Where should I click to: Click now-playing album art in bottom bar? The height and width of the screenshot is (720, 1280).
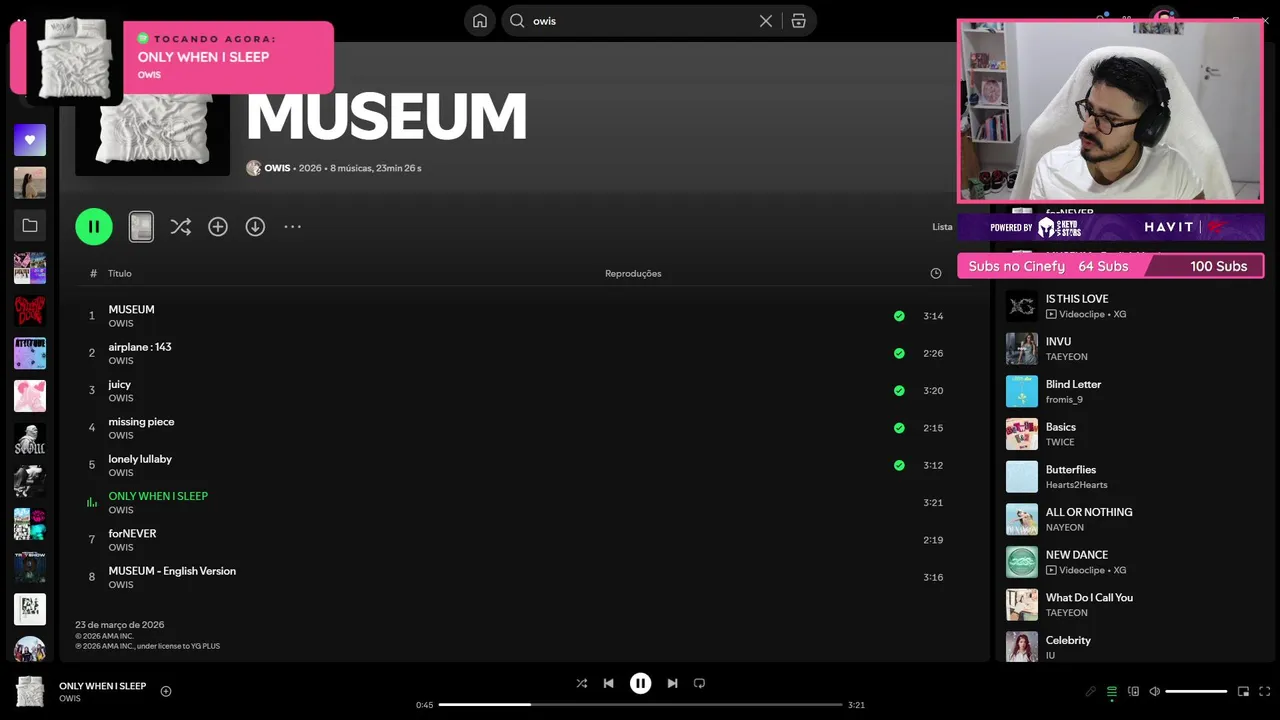pyautogui.click(x=30, y=691)
